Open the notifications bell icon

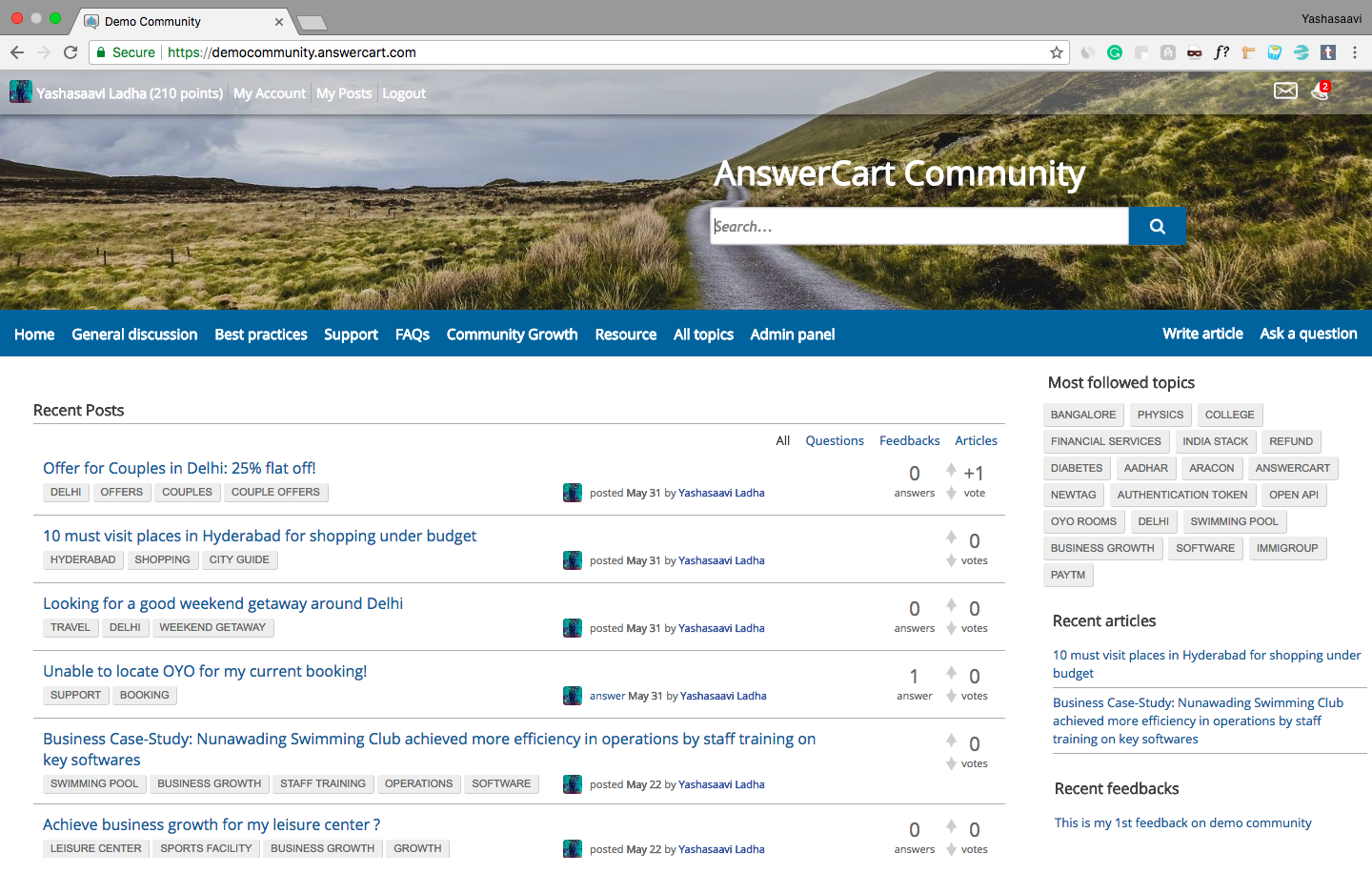pyautogui.click(x=1320, y=91)
